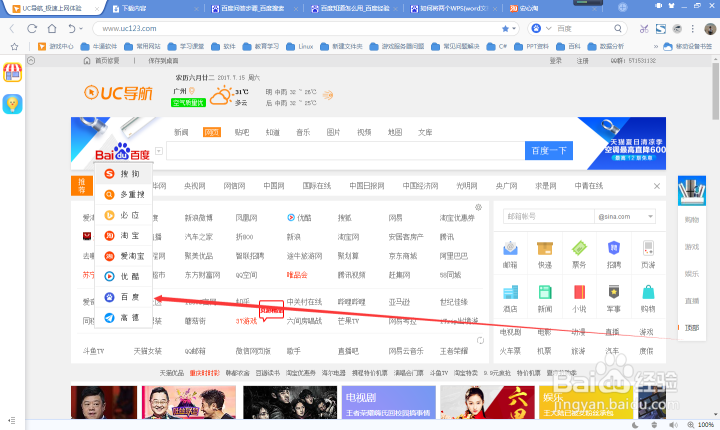Click the 邮箱帐号 email account field
Image resolution: width=720 pixels, height=430 pixels.
548,216
